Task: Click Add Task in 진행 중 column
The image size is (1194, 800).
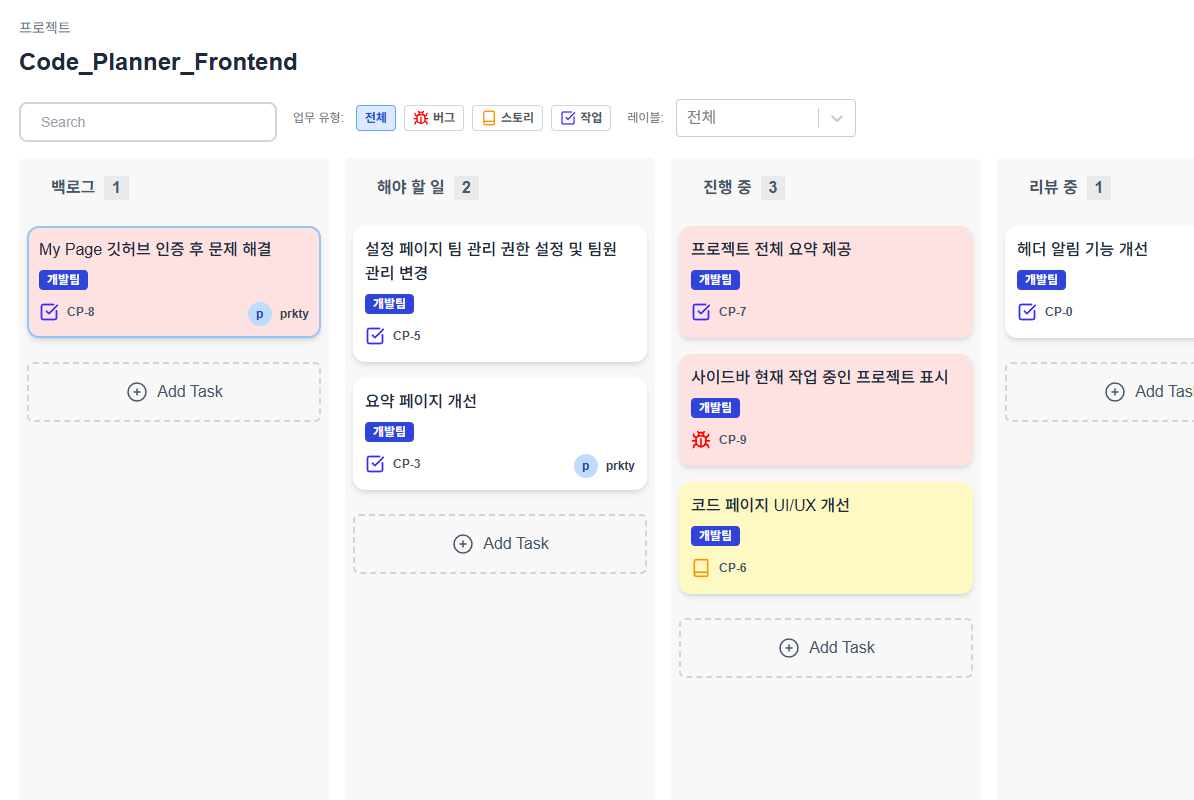Action: (826, 648)
